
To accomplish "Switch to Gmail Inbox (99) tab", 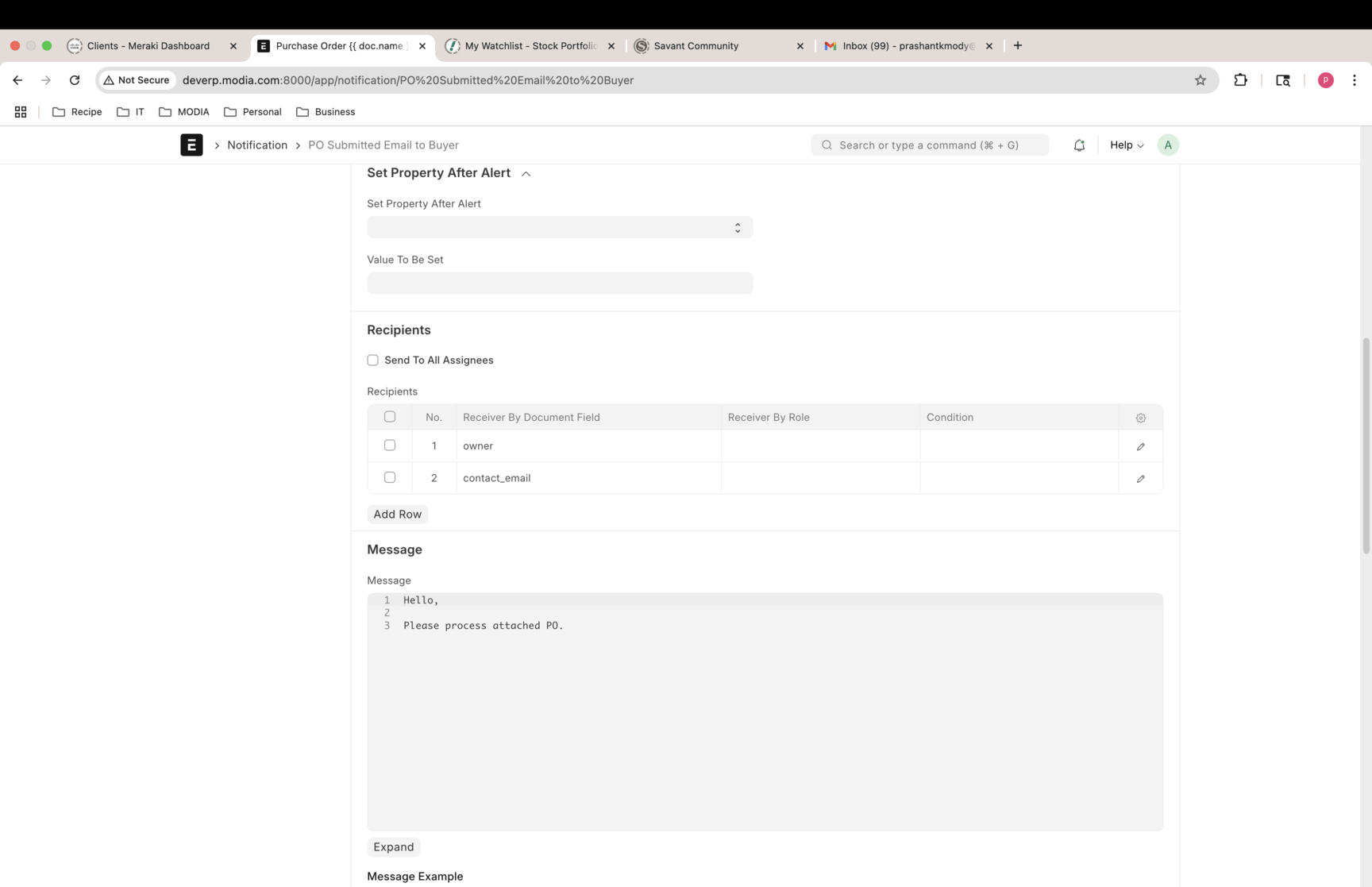I will (908, 46).
